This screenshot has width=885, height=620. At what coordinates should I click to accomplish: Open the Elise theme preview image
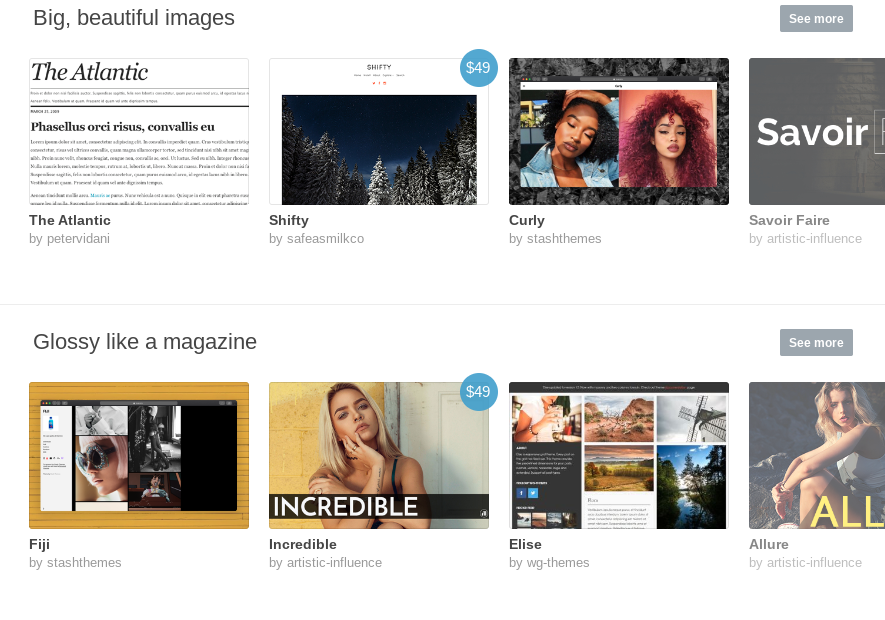619,456
